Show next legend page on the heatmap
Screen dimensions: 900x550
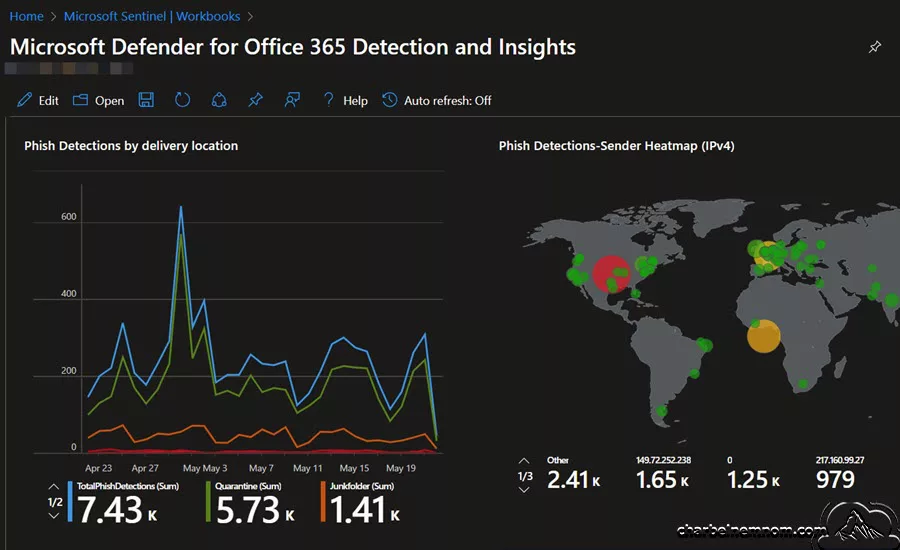coord(524,490)
